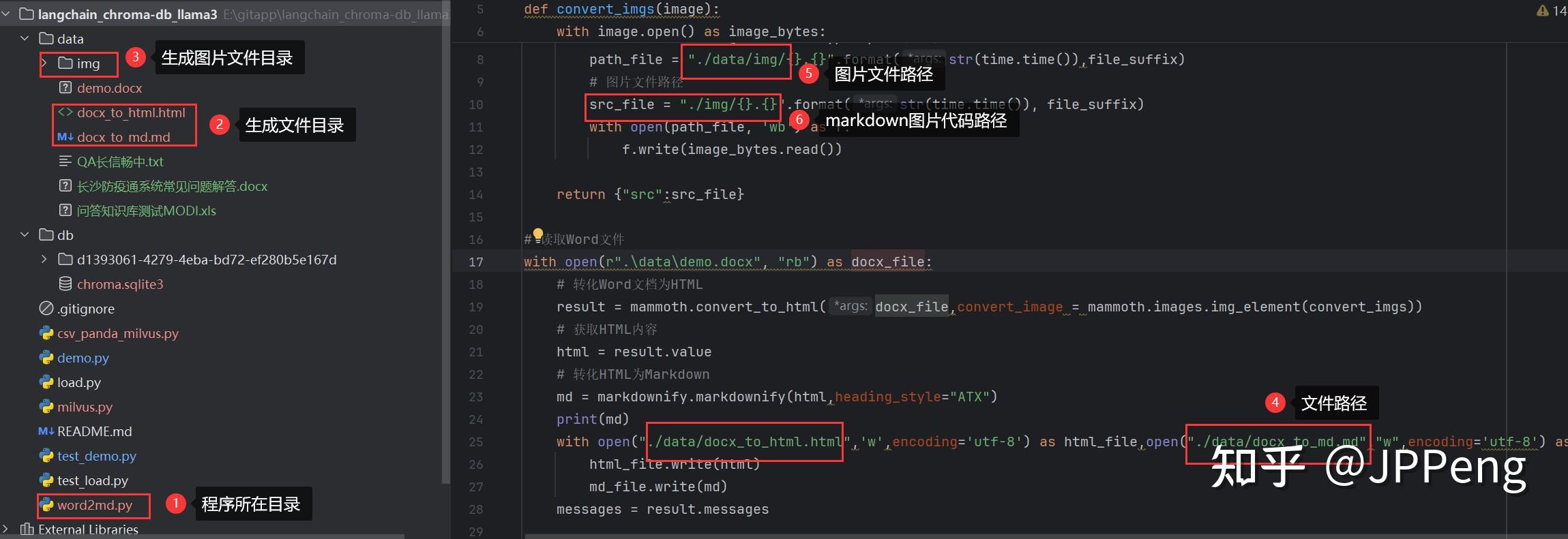This screenshot has width=1568, height=539.
Task: Click the img folder icon
Action: [x=65, y=63]
